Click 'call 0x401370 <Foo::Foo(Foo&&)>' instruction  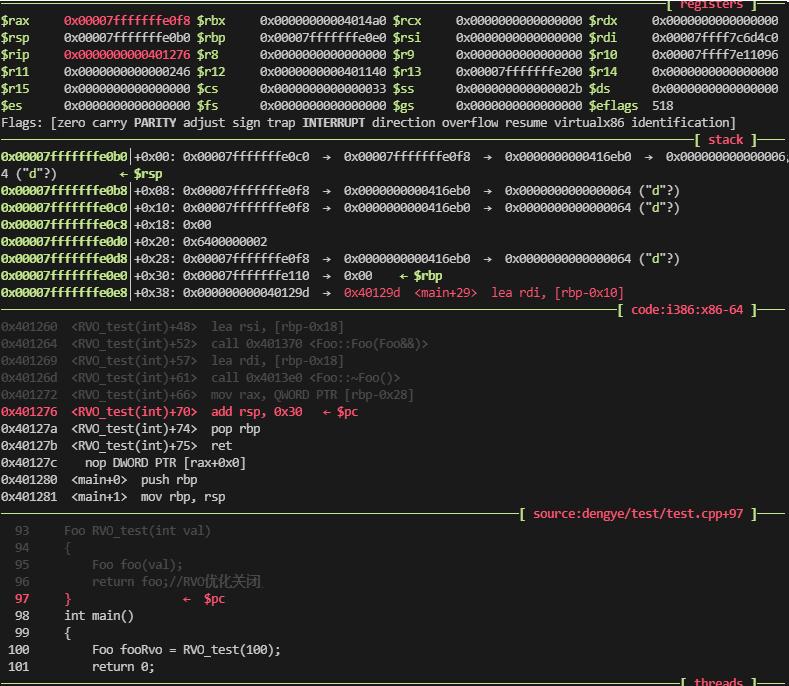click(320, 344)
